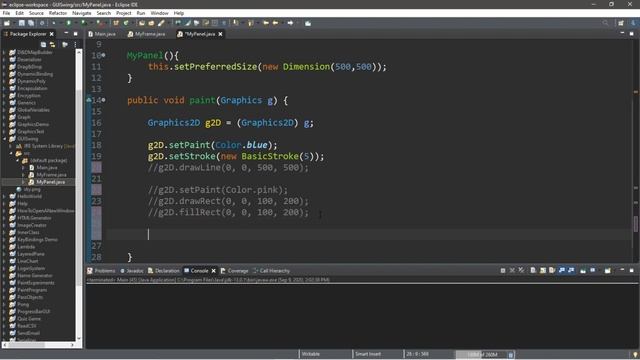
Task: Open Package Explorer view menu (three dots)
Action: (x=76, y=44)
